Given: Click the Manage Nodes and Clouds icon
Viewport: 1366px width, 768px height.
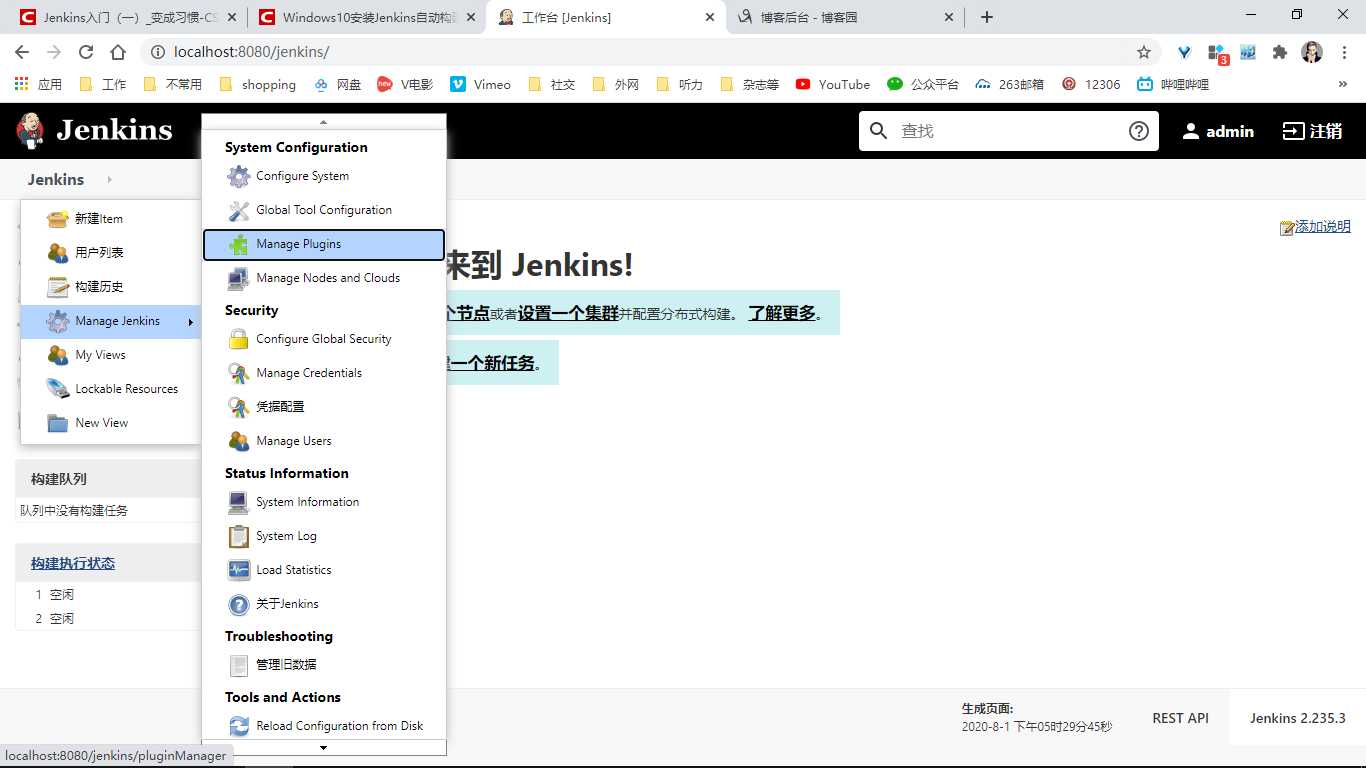Looking at the screenshot, I should pos(238,278).
